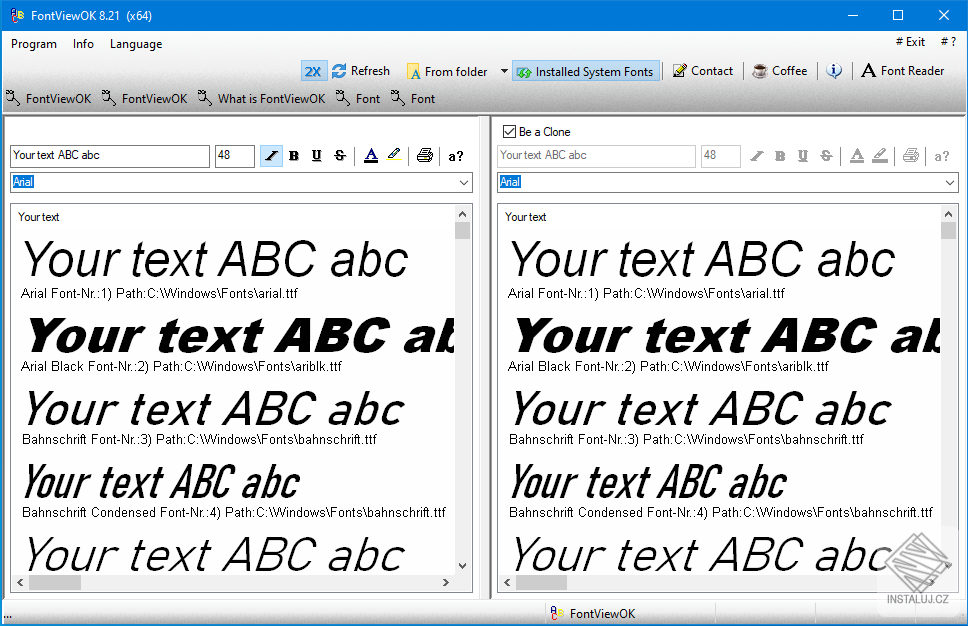Click the right font size field

[720, 156]
